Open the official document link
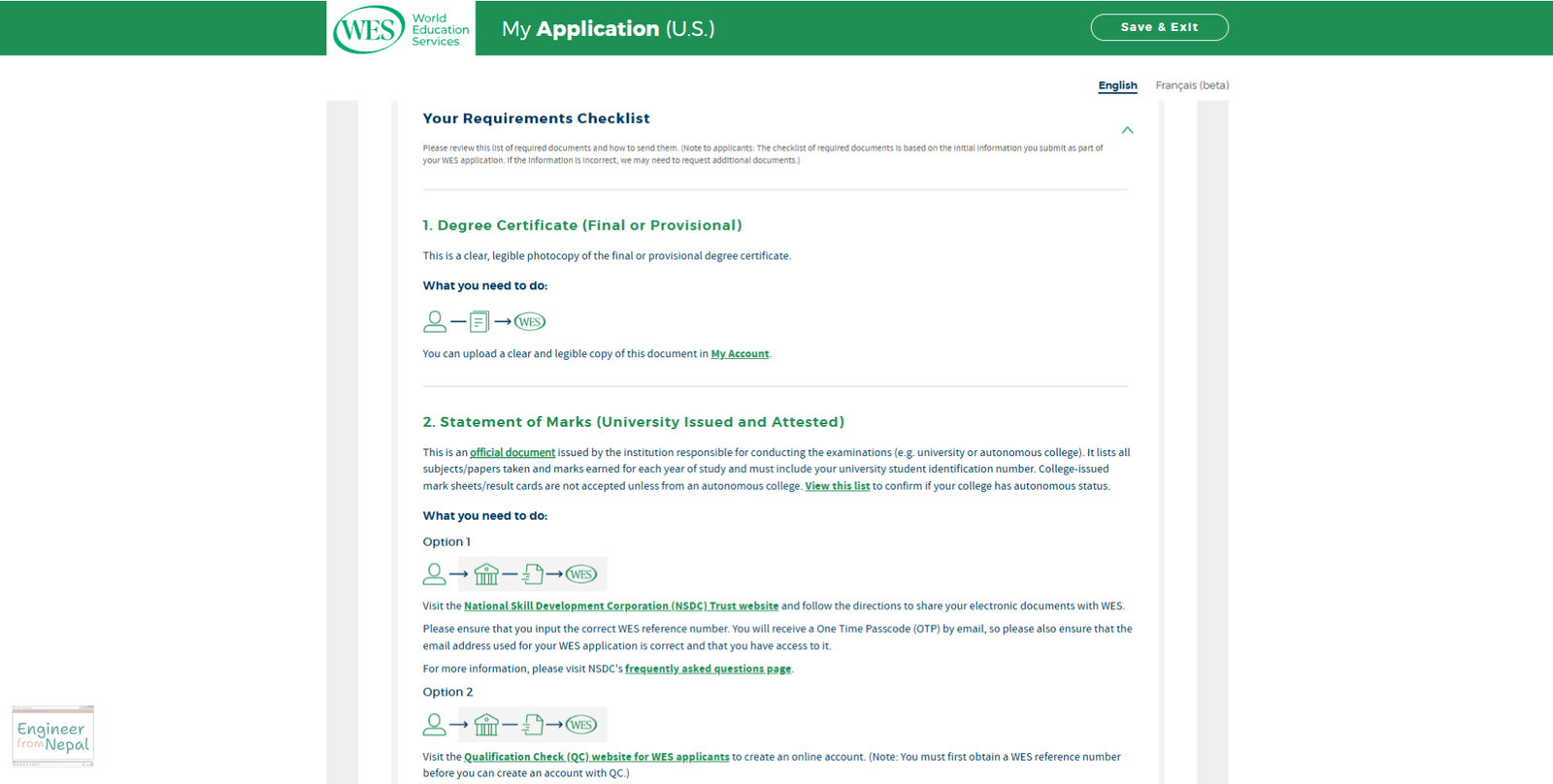Viewport: 1553px width, 784px height. (512, 453)
